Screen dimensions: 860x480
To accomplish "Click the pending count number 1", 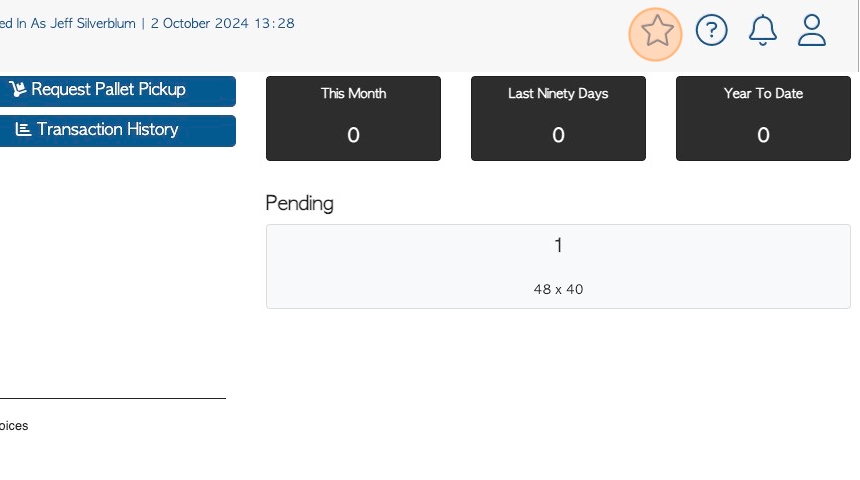I will coord(558,245).
